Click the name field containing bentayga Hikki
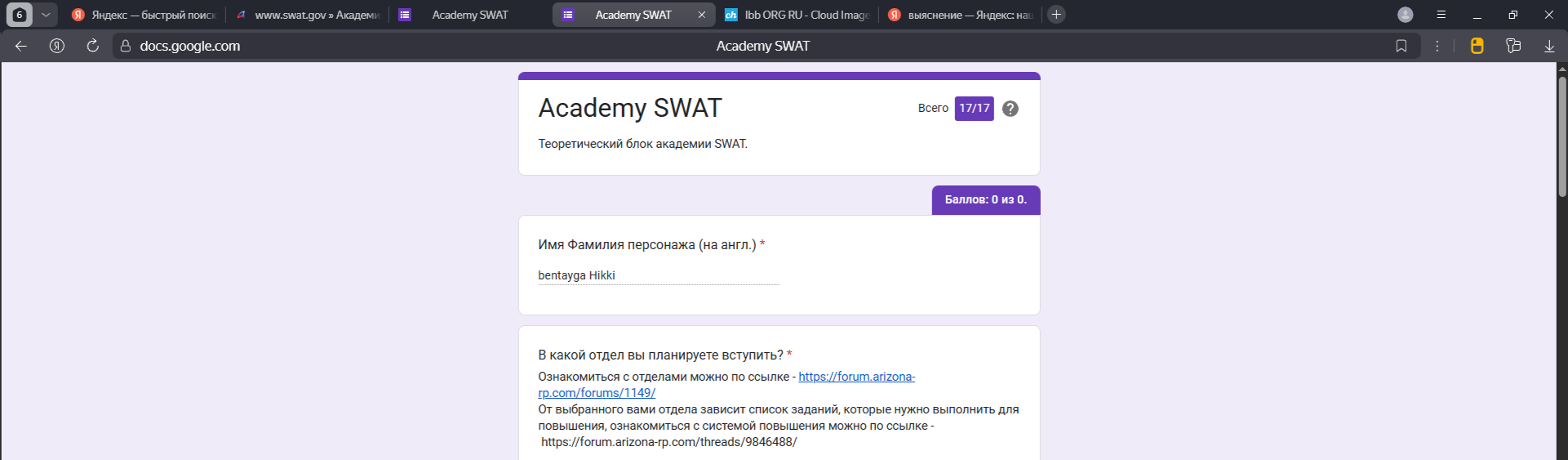The image size is (1568, 460). (659, 275)
